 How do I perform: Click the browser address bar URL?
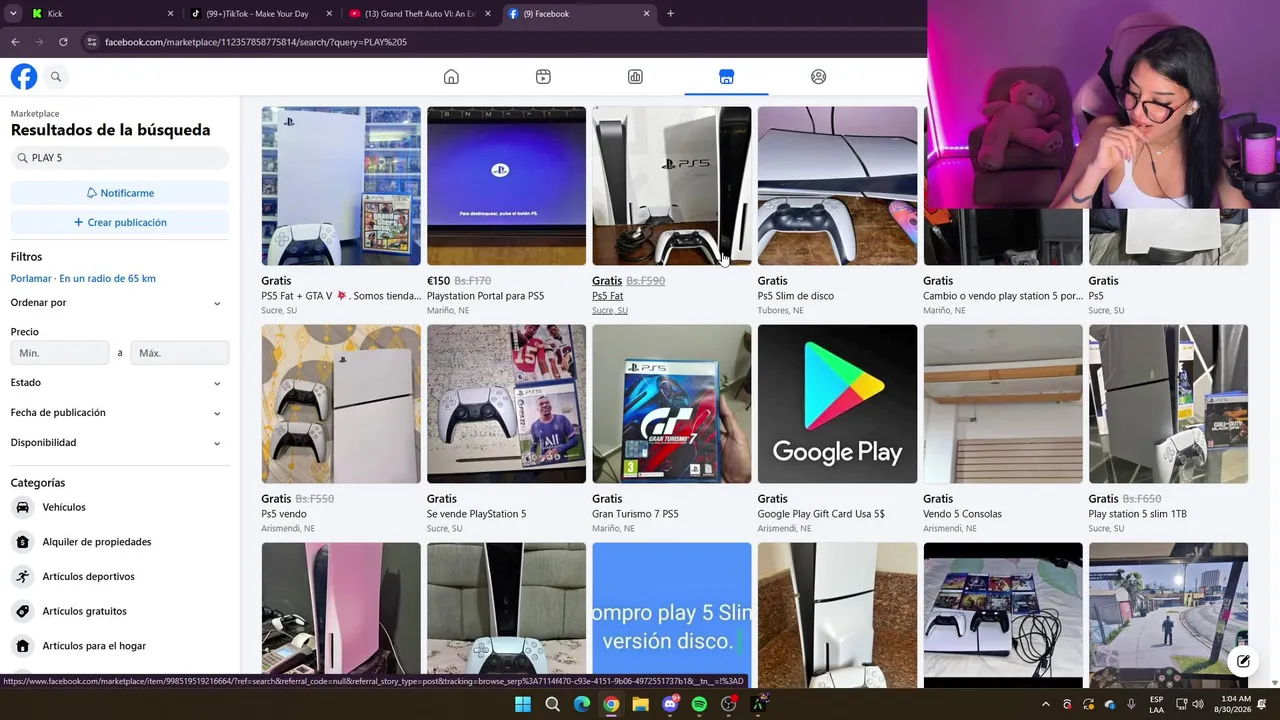[x=256, y=42]
